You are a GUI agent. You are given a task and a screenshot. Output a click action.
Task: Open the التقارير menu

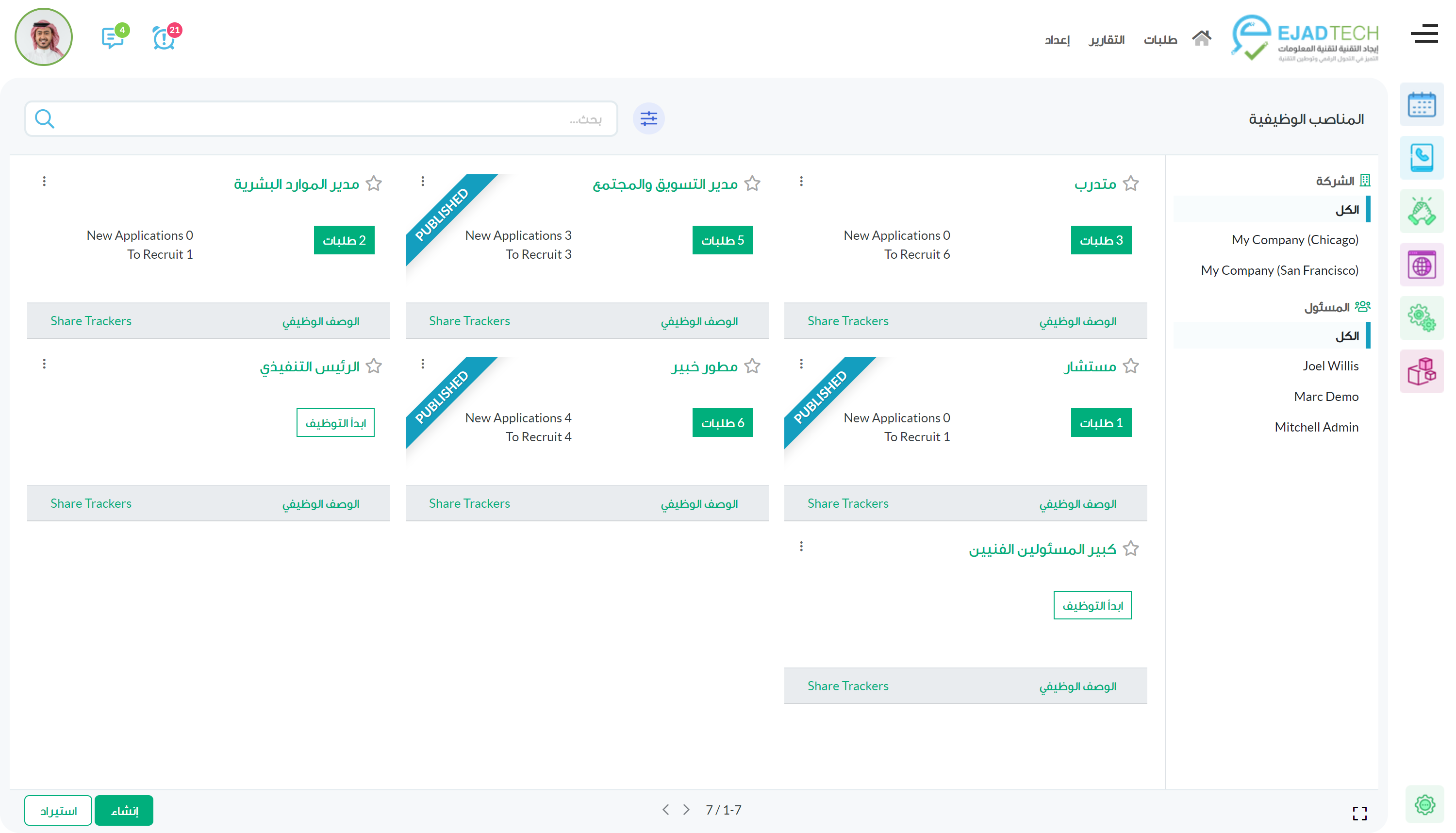point(1106,40)
